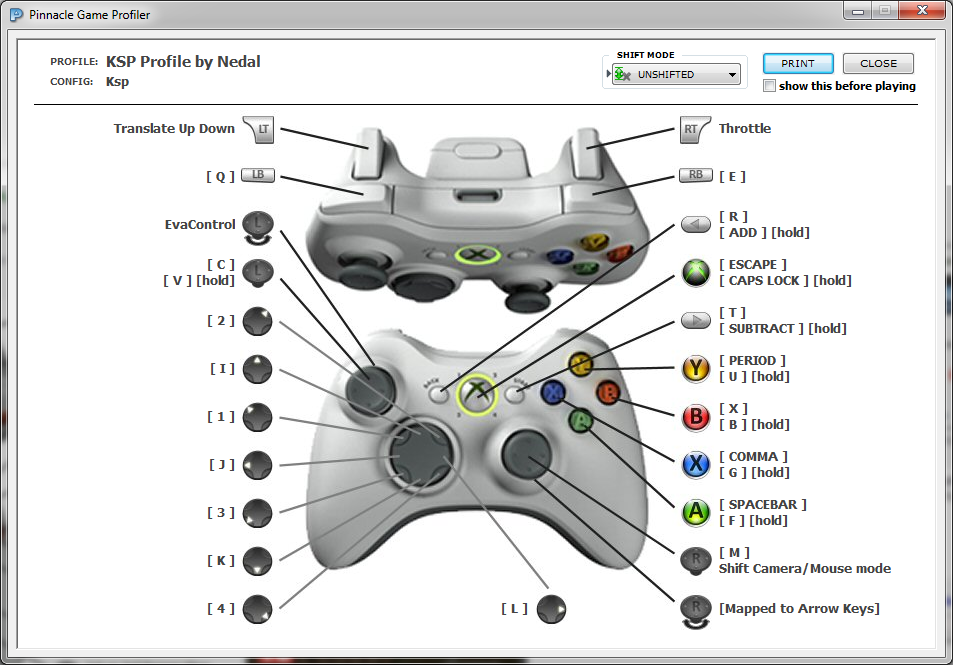Image resolution: width=954 pixels, height=665 pixels.
Task: Click the red B button icon
Action: (695, 417)
